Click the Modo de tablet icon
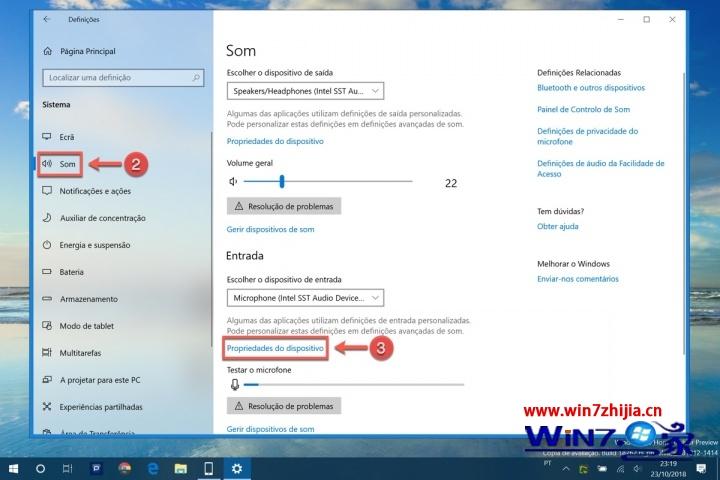 tap(47, 326)
